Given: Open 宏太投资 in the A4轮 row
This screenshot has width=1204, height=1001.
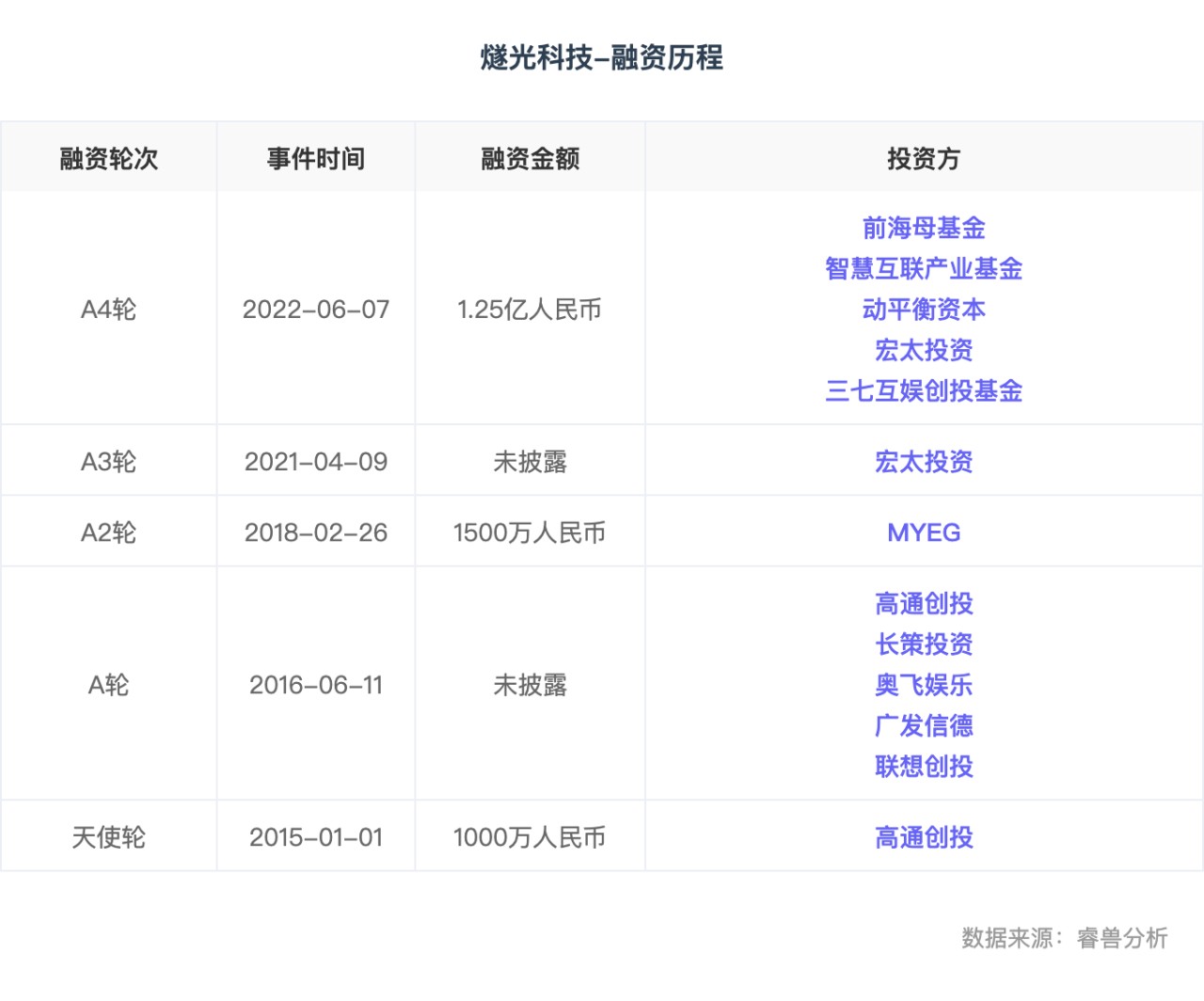Looking at the screenshot, I should click(924, 350).
